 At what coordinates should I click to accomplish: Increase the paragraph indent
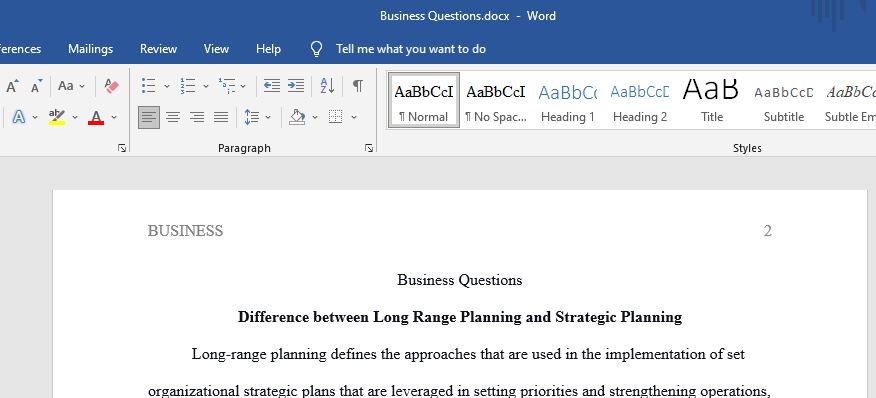(296, 86)
